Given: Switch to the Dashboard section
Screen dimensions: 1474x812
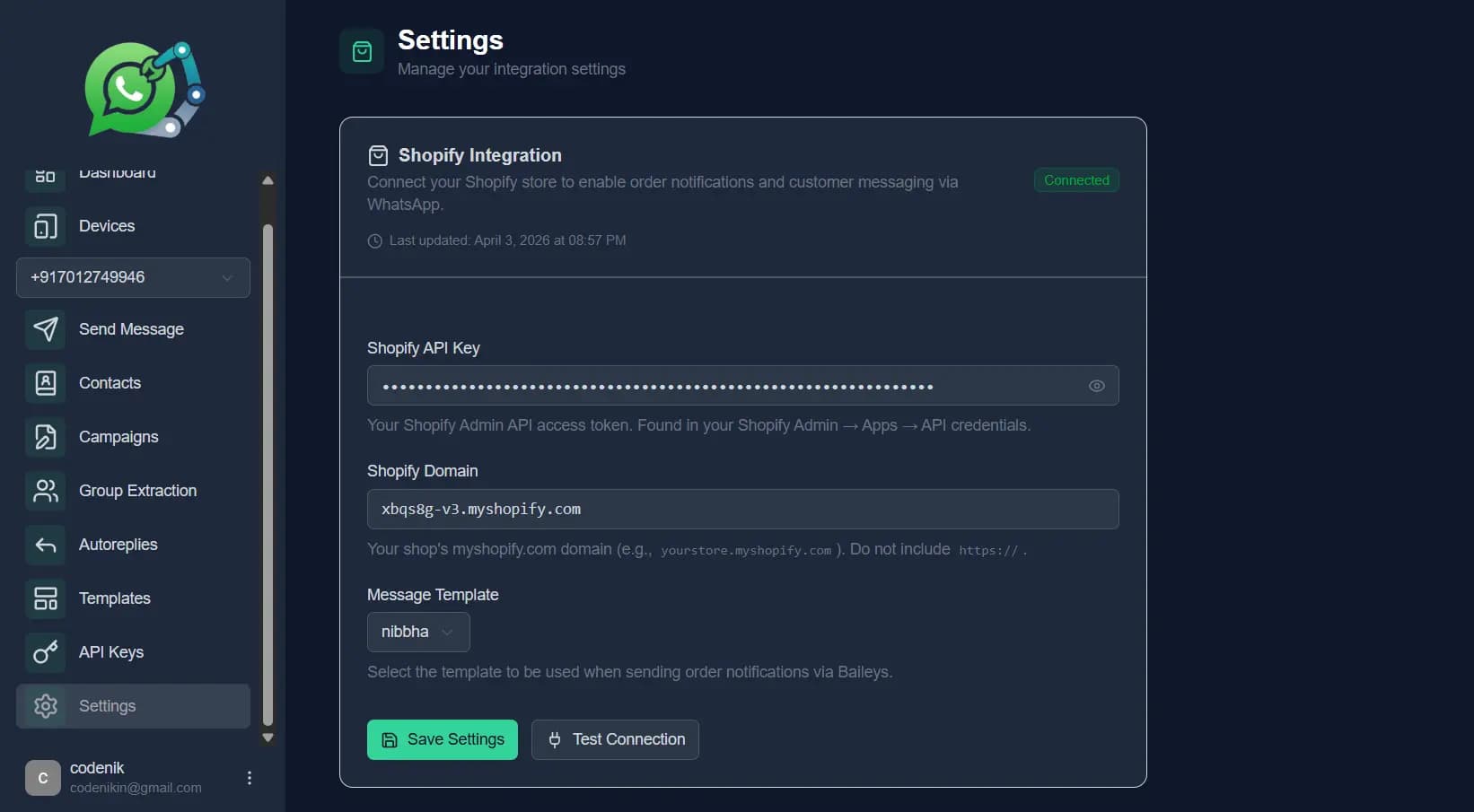Looking at the screenshot, I should pyautogui.click(x=117, y=172).
